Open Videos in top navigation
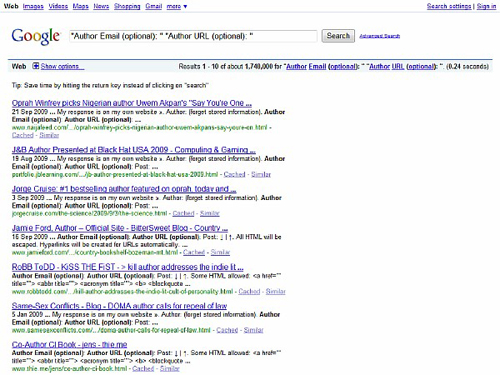The height and width of the screenshot is (375, 500). [x=58, y=6]
